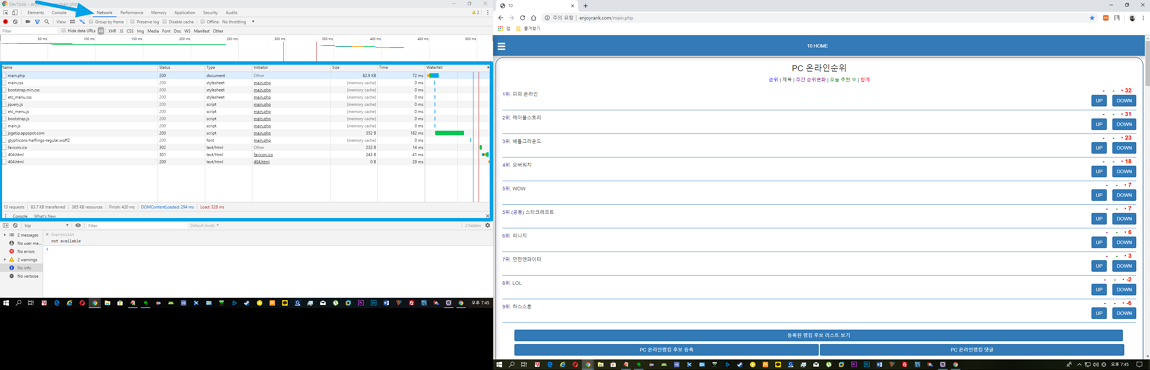Clear console with the prohibition icon
The height and width of the screenshot is (370, 1150).
15,225
